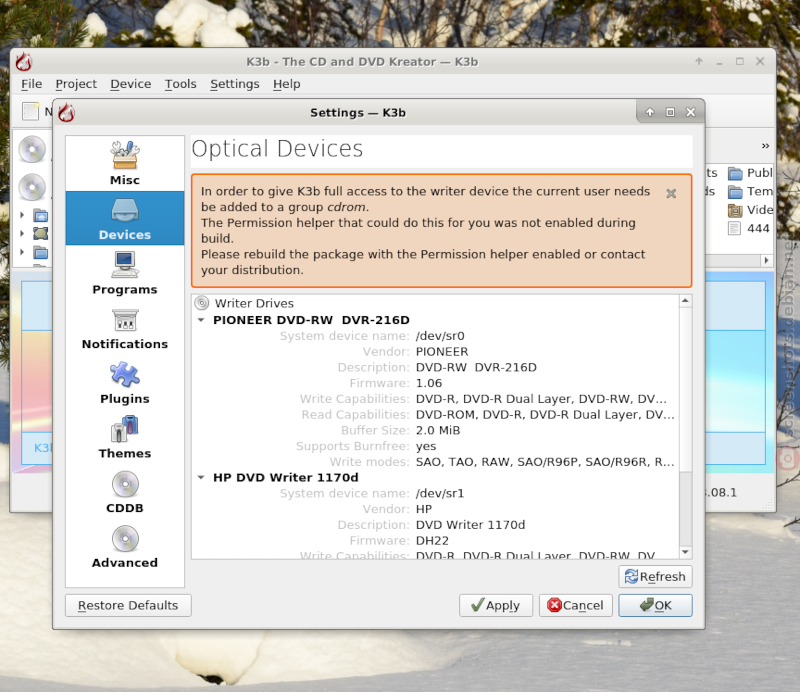Show the Advanced settings page
800x692 pixels.
coord(125,546)
